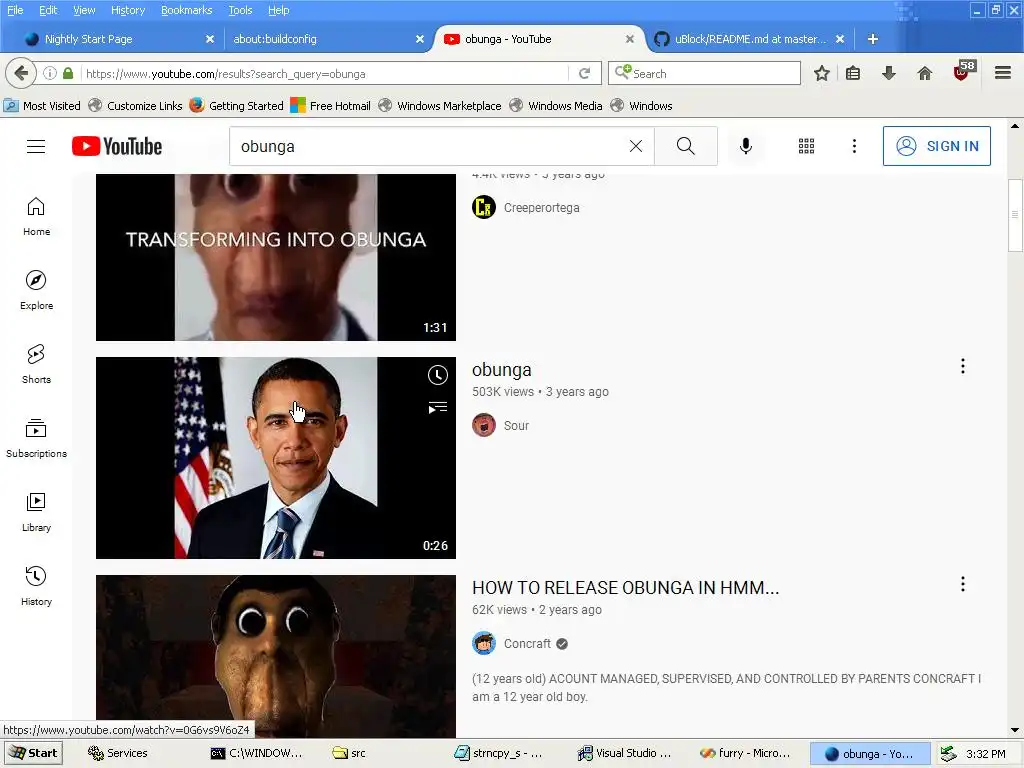Screen dimensions: 1024x768
Task: Play the HOW TO RELEASE OBUNGA thumbnail
Action: (276, 656)
